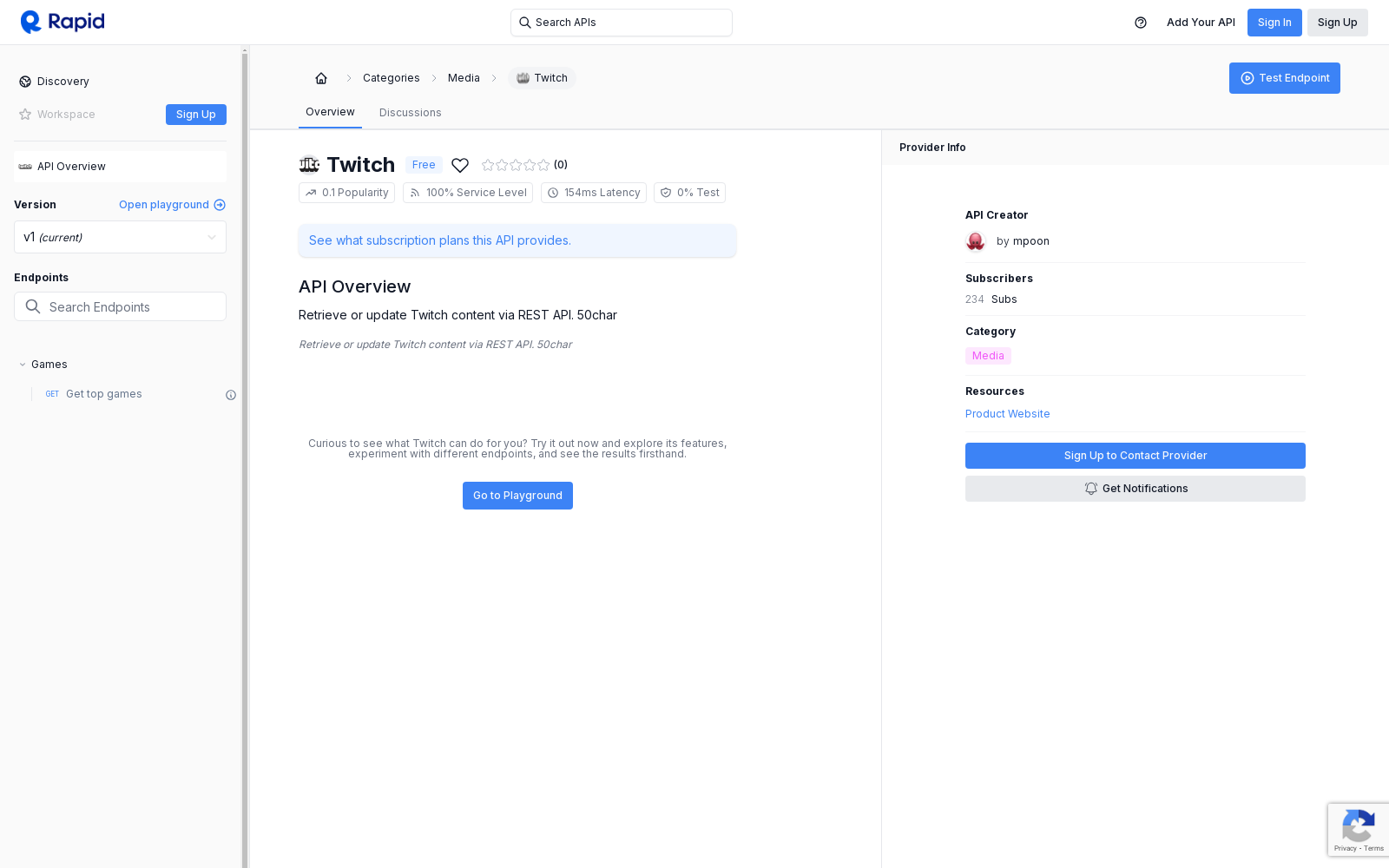
Task: Rate Twitch API with the star rating
Action: click(x=516, y=165)
